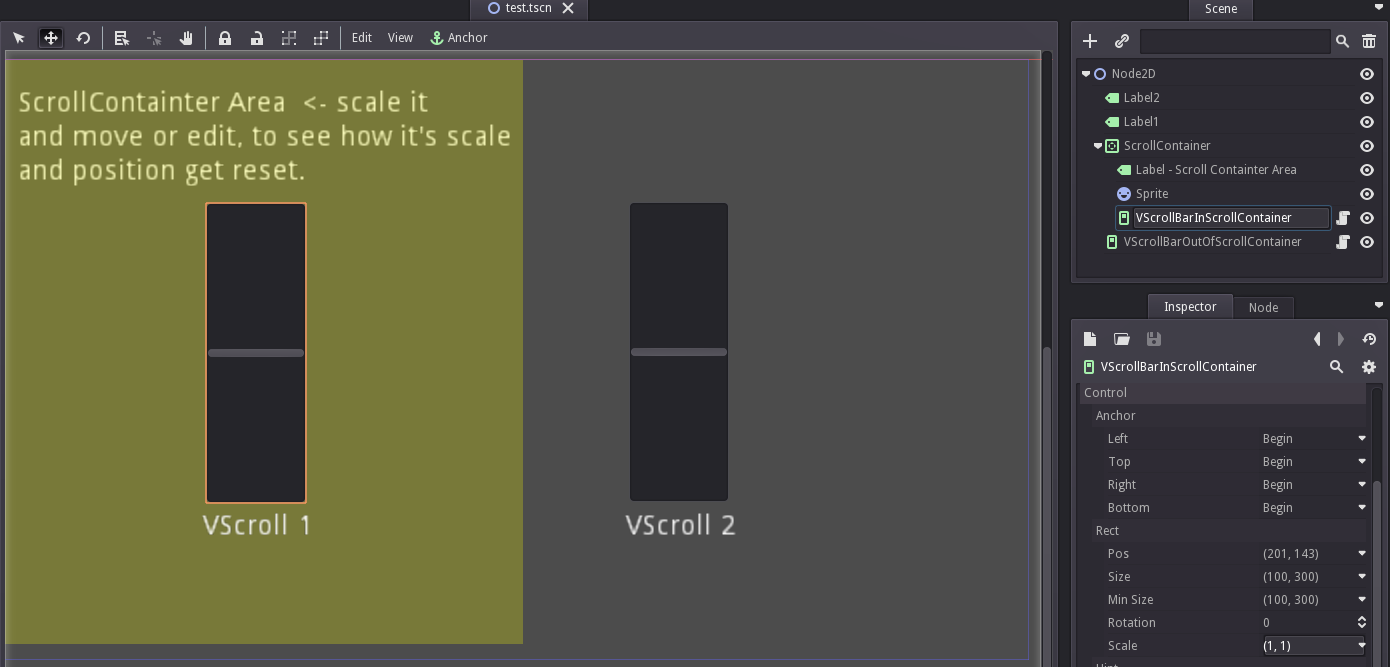This screenshot has width=1390, height=667.
Task: Toggle visibility of Label2
Action: click(x=1366, y=98)
